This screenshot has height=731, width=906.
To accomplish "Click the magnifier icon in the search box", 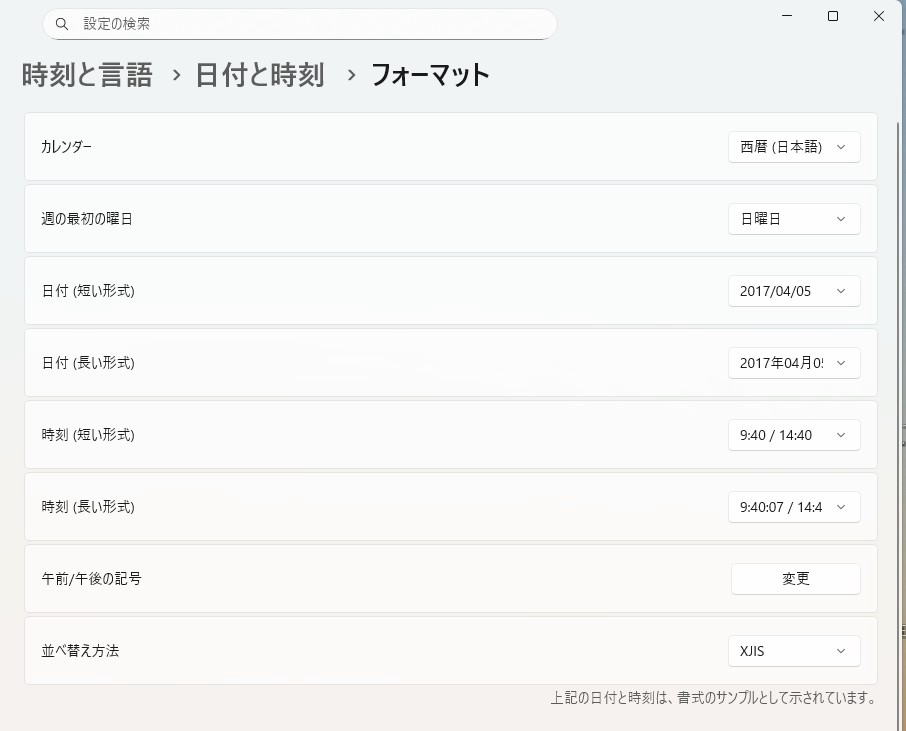I will 62,24.
